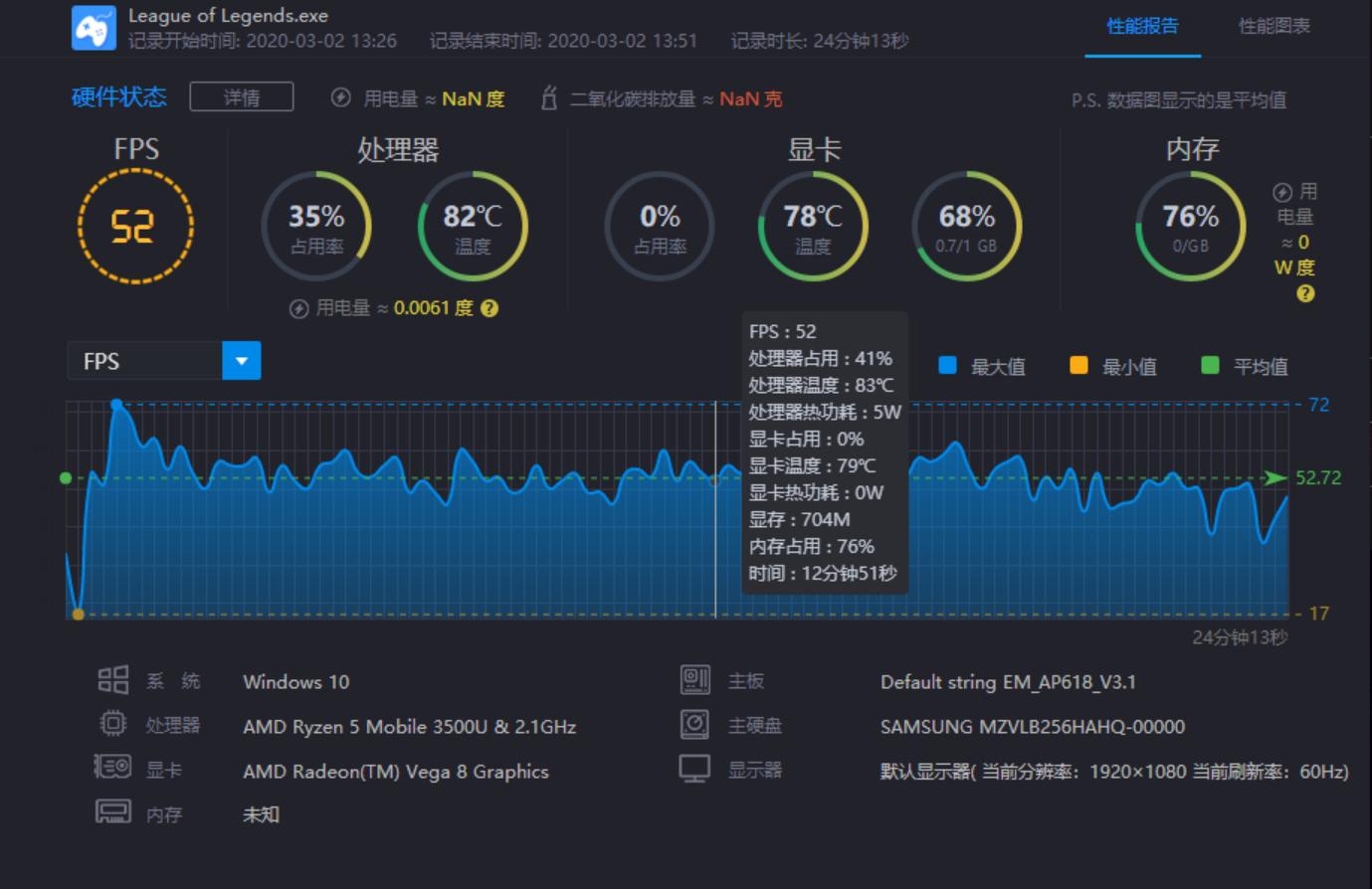Open the FPS metric dropdown
The width and height of the screenshot is (1372, 889).
coord(240,361)
